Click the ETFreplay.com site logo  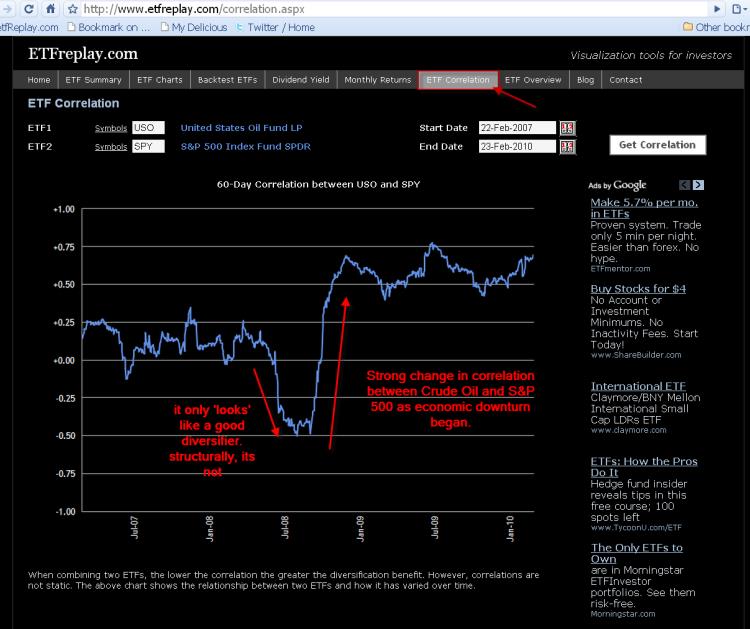click(x=83, y=54)
